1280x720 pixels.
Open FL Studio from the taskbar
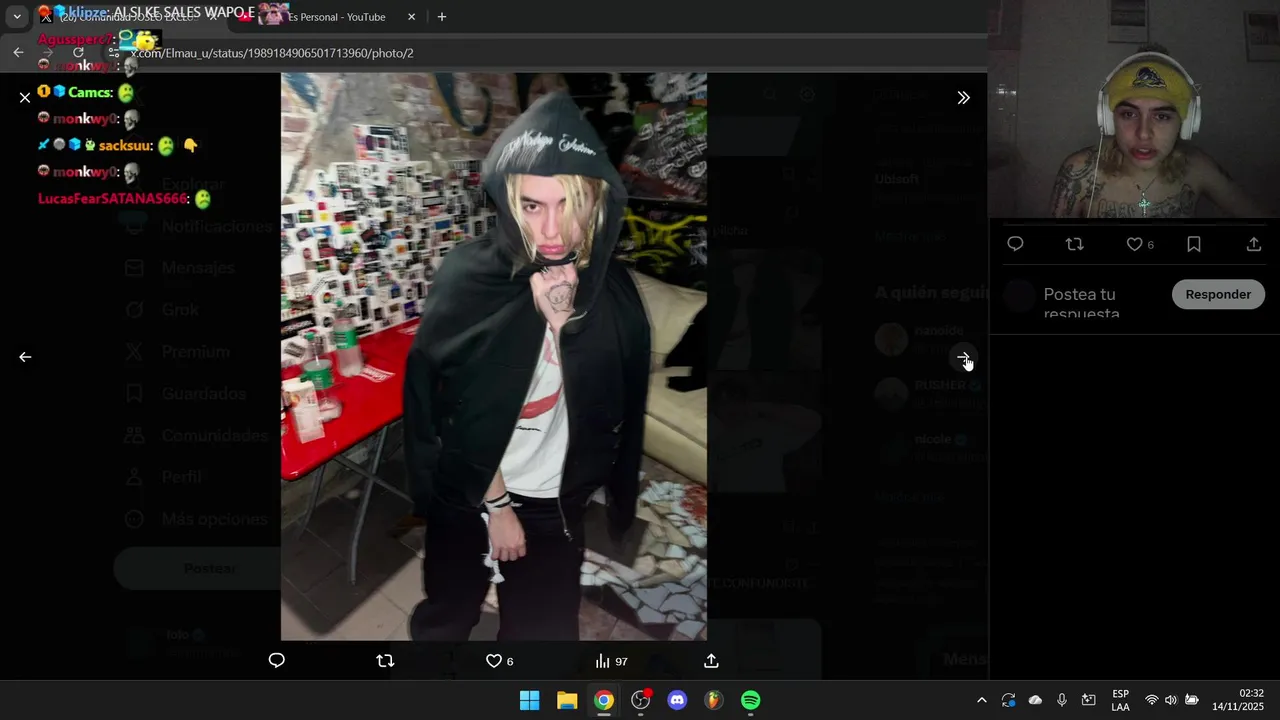pyautogui.click(x=713, y=700)
